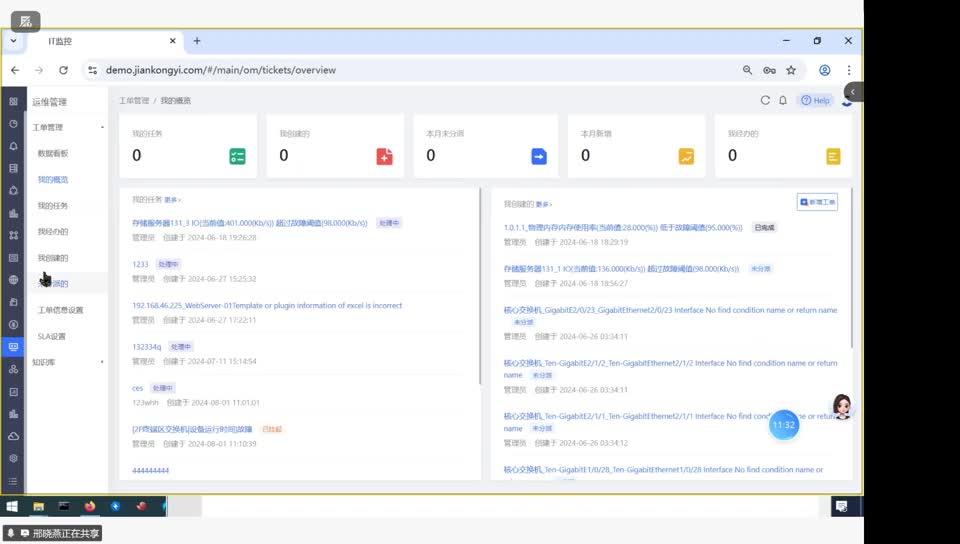Open the browser tab search dropdown
Image resolution: width=960 pixels, height=544 pixels.
tap(13, 41)
